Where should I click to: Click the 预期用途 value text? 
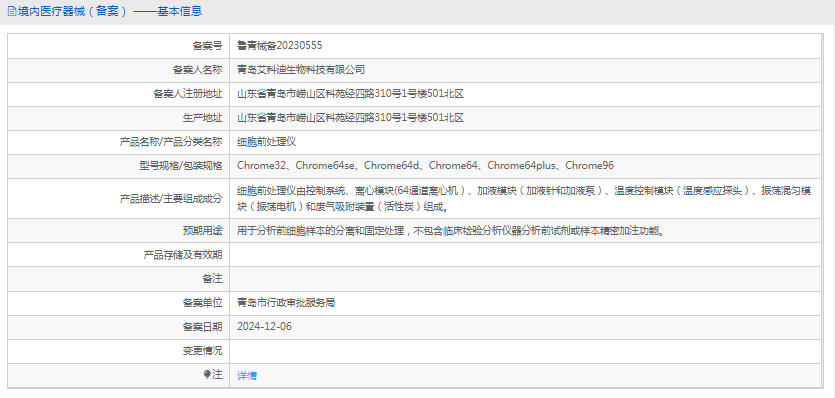(x=451, y=231)
